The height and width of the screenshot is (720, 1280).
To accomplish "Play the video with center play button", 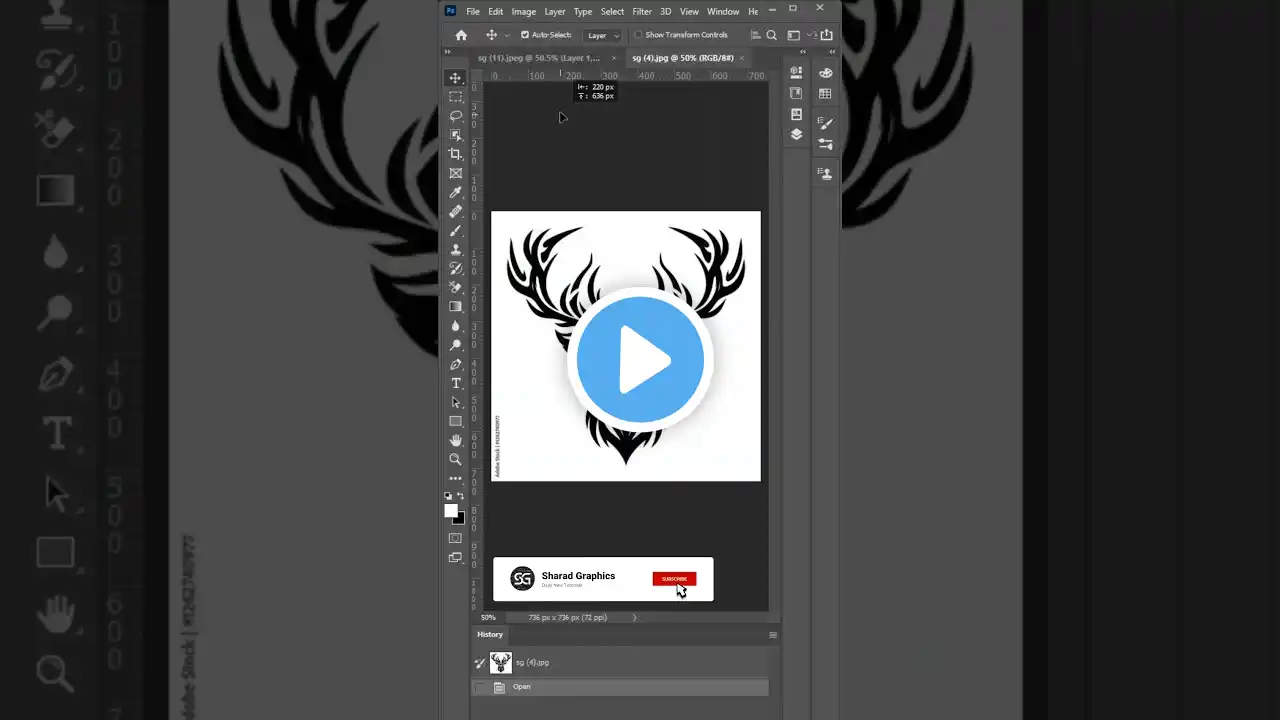I will pyautogui.click(x=640, y=360).
